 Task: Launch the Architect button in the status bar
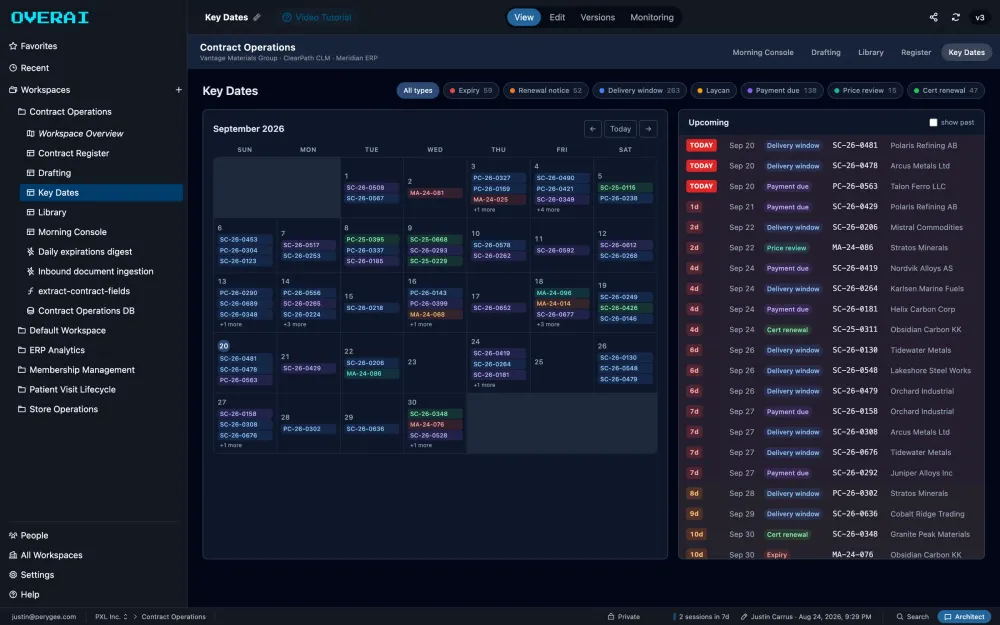pyautogui.click(x=964, y=617)
